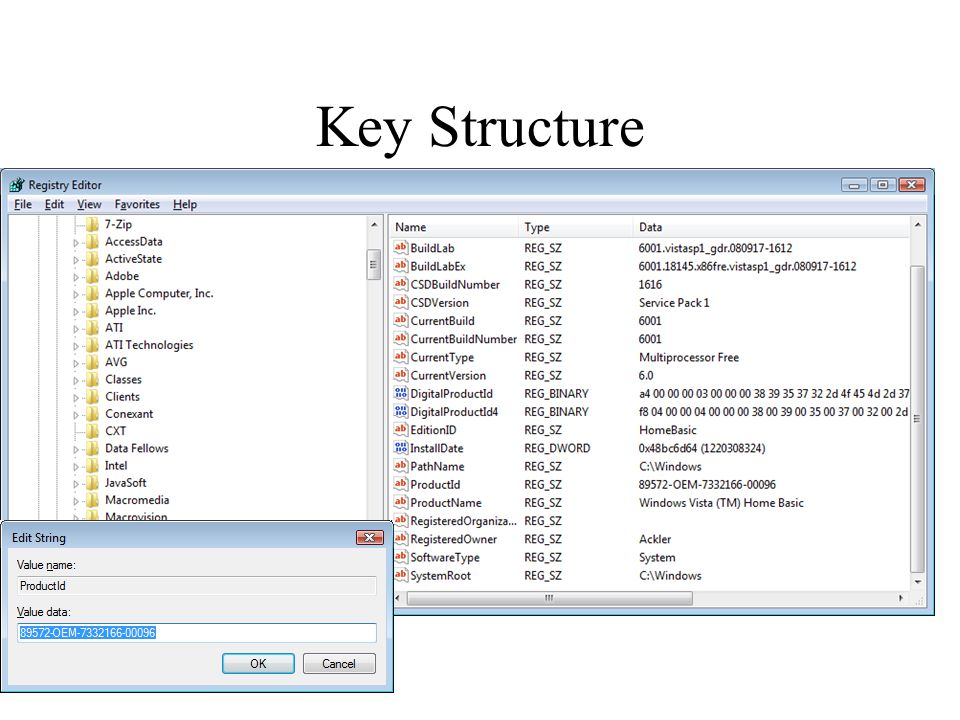Viewport: 960px width, 720px height.
Task: Expand the Data Fellows key
Action: (x=76, y=449)
